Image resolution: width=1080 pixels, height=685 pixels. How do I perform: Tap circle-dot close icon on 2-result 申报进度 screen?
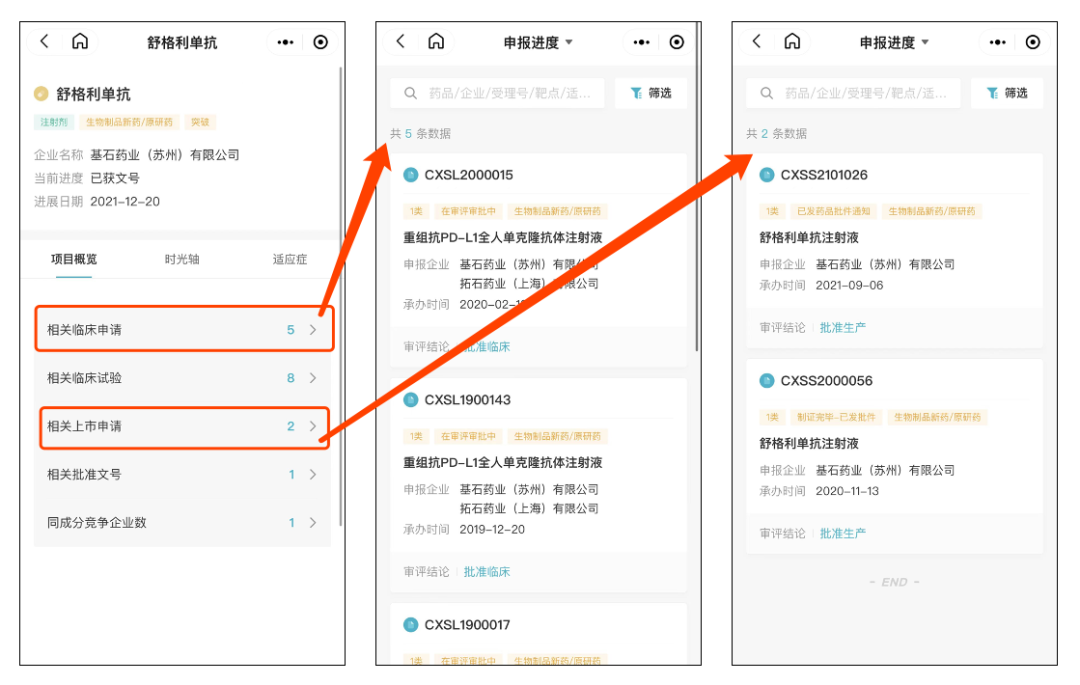pos(1032,42)
